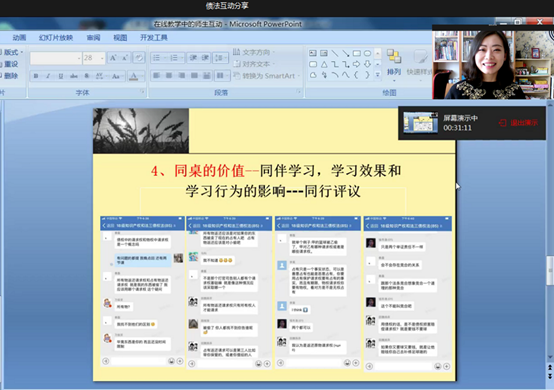Select the right arrow shape

click(x=356, y=64)
